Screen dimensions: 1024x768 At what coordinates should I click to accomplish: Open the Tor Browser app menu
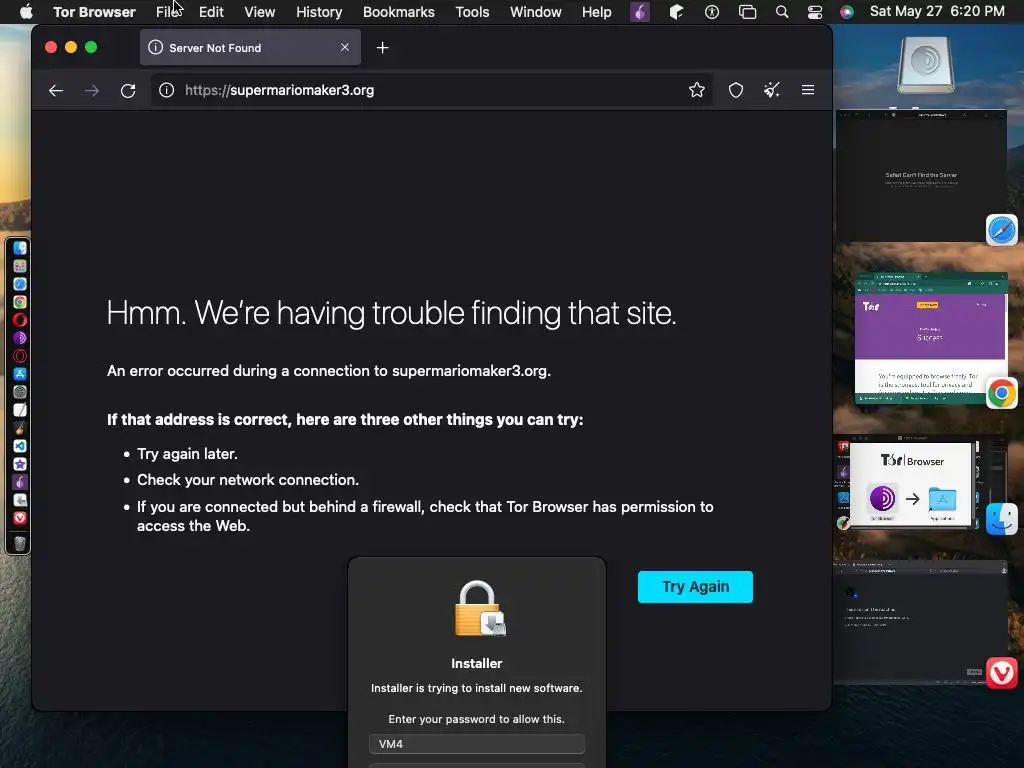point(94,12)
